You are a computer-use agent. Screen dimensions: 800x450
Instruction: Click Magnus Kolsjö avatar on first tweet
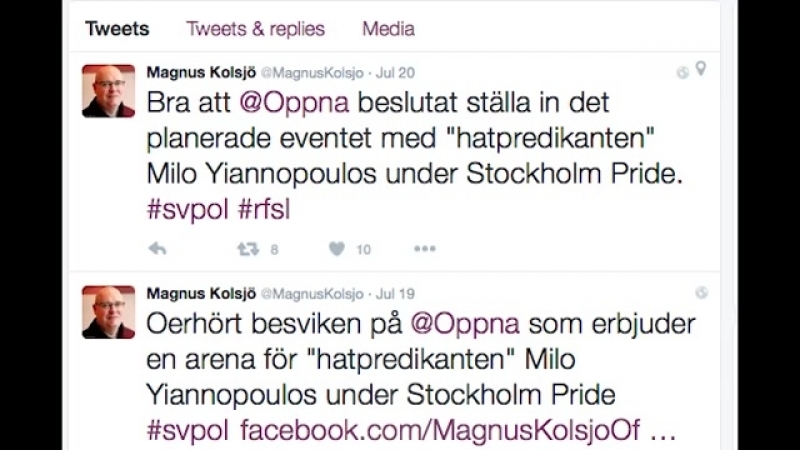point(108,91)
